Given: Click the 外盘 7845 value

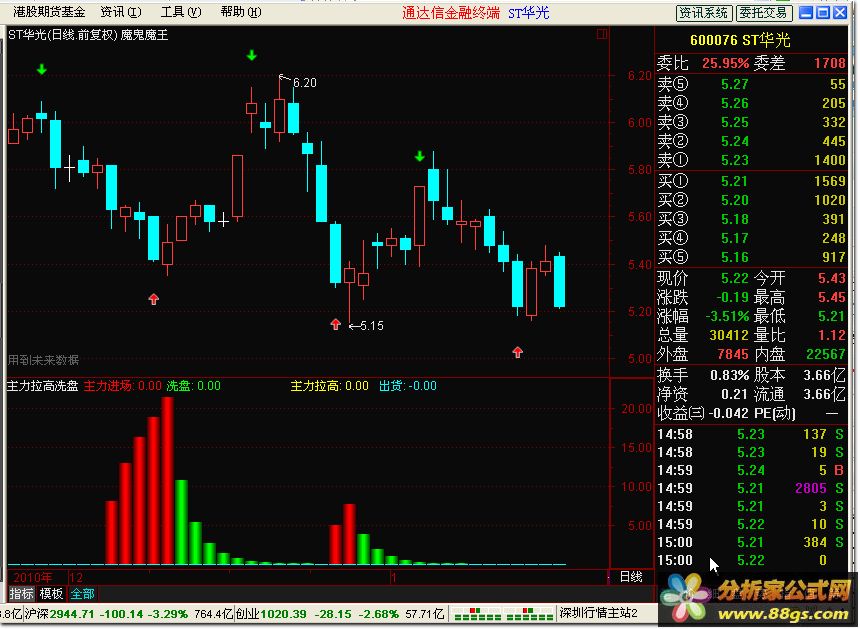Looking at the screenshot, I should click(x=733, y=354).
